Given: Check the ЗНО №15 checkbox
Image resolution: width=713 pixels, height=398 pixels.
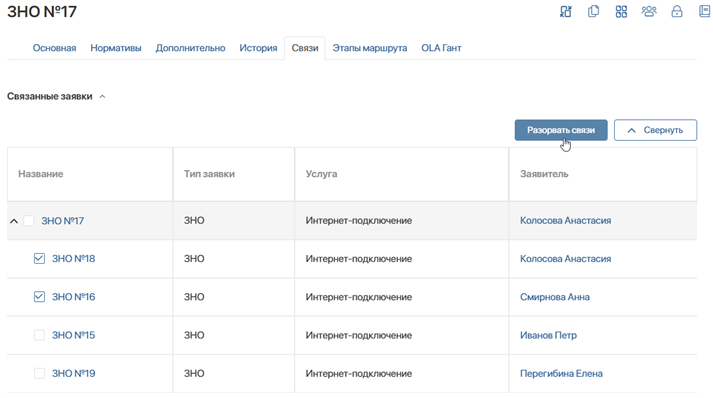Looking at the screenshot, I should (40, 335).
